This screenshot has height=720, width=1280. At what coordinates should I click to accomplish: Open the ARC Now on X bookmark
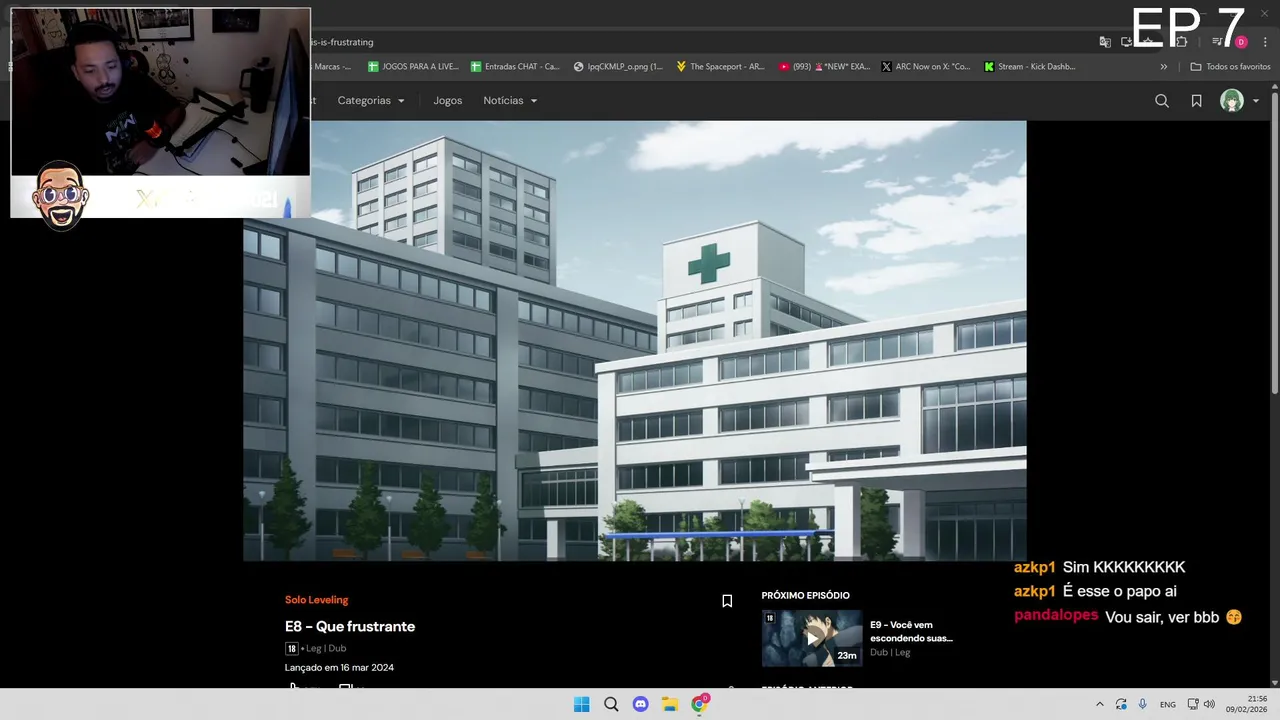click(926, 67)
